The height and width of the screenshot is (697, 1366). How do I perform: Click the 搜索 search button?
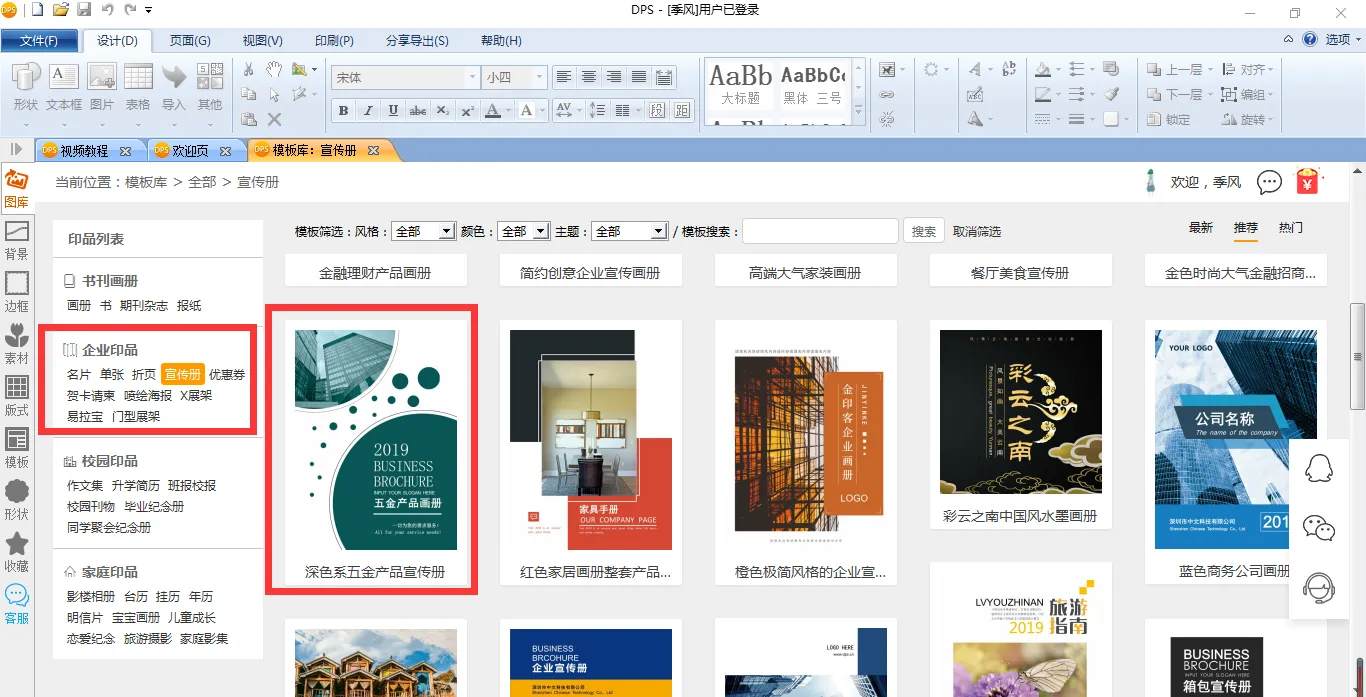[924, 231]
